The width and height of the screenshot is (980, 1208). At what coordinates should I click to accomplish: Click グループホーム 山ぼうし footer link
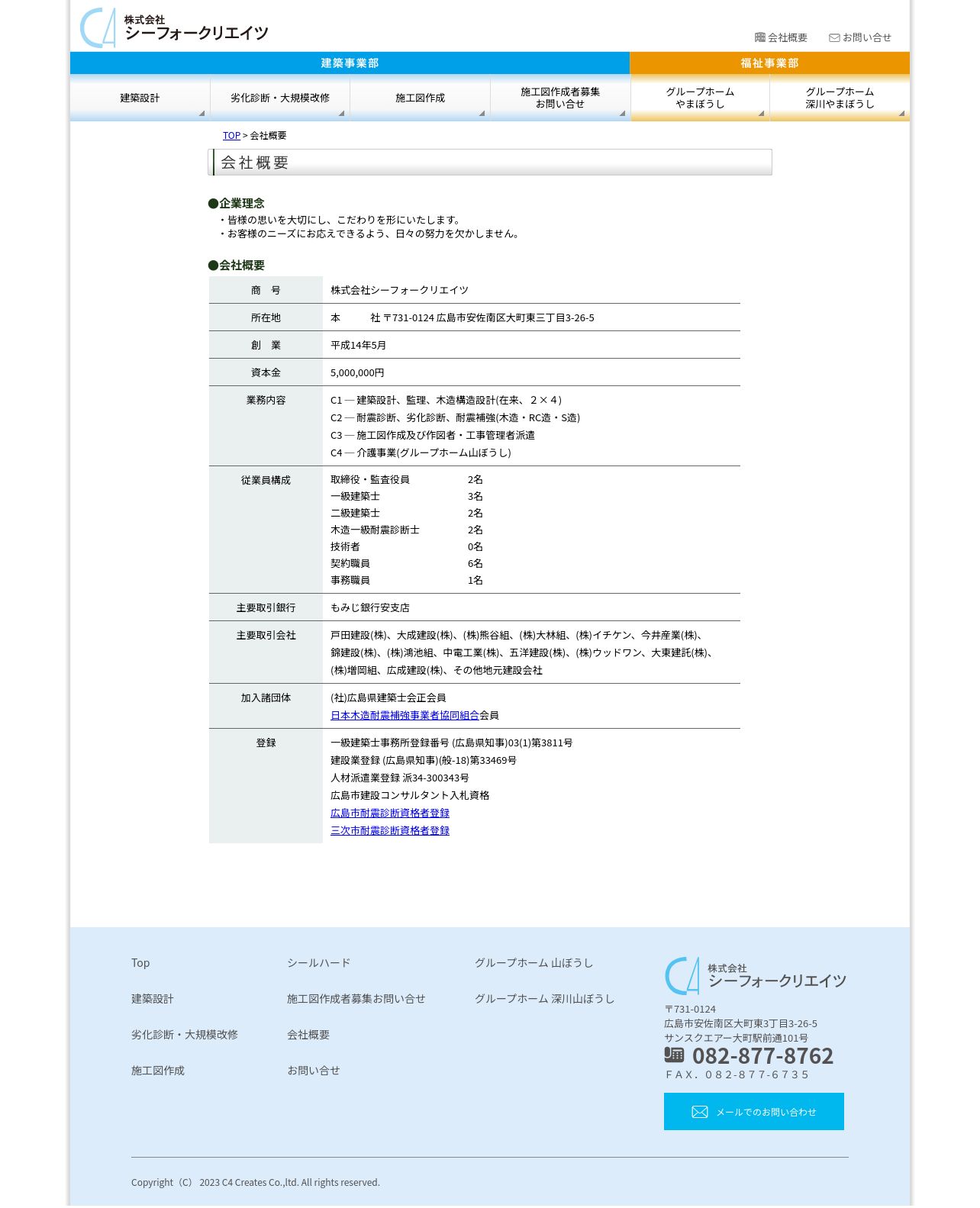534,963
